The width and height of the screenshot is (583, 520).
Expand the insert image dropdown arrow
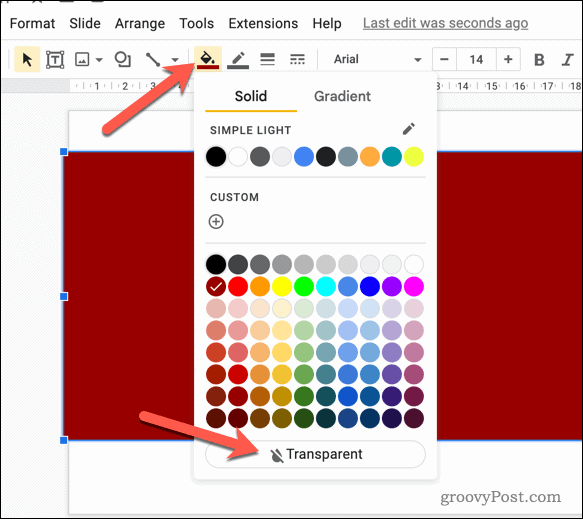(99, 59)
